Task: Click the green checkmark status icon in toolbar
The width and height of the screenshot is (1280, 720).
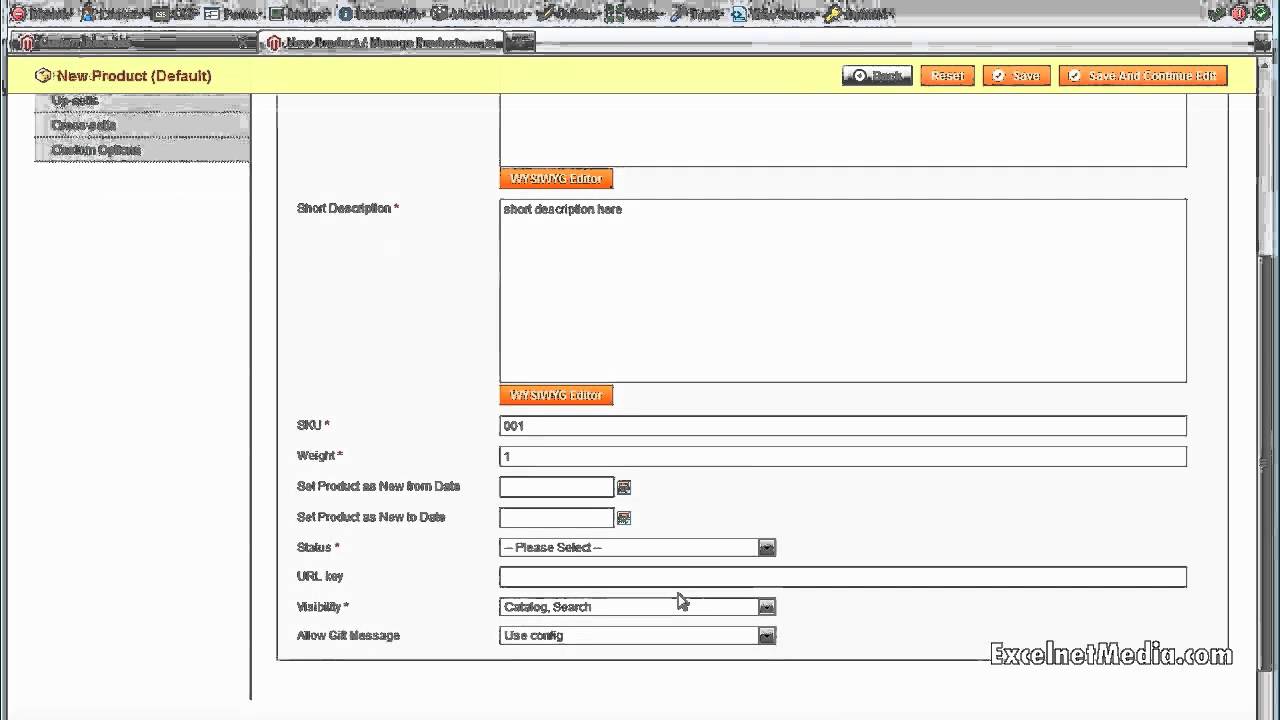Action: coord(1260,14)
